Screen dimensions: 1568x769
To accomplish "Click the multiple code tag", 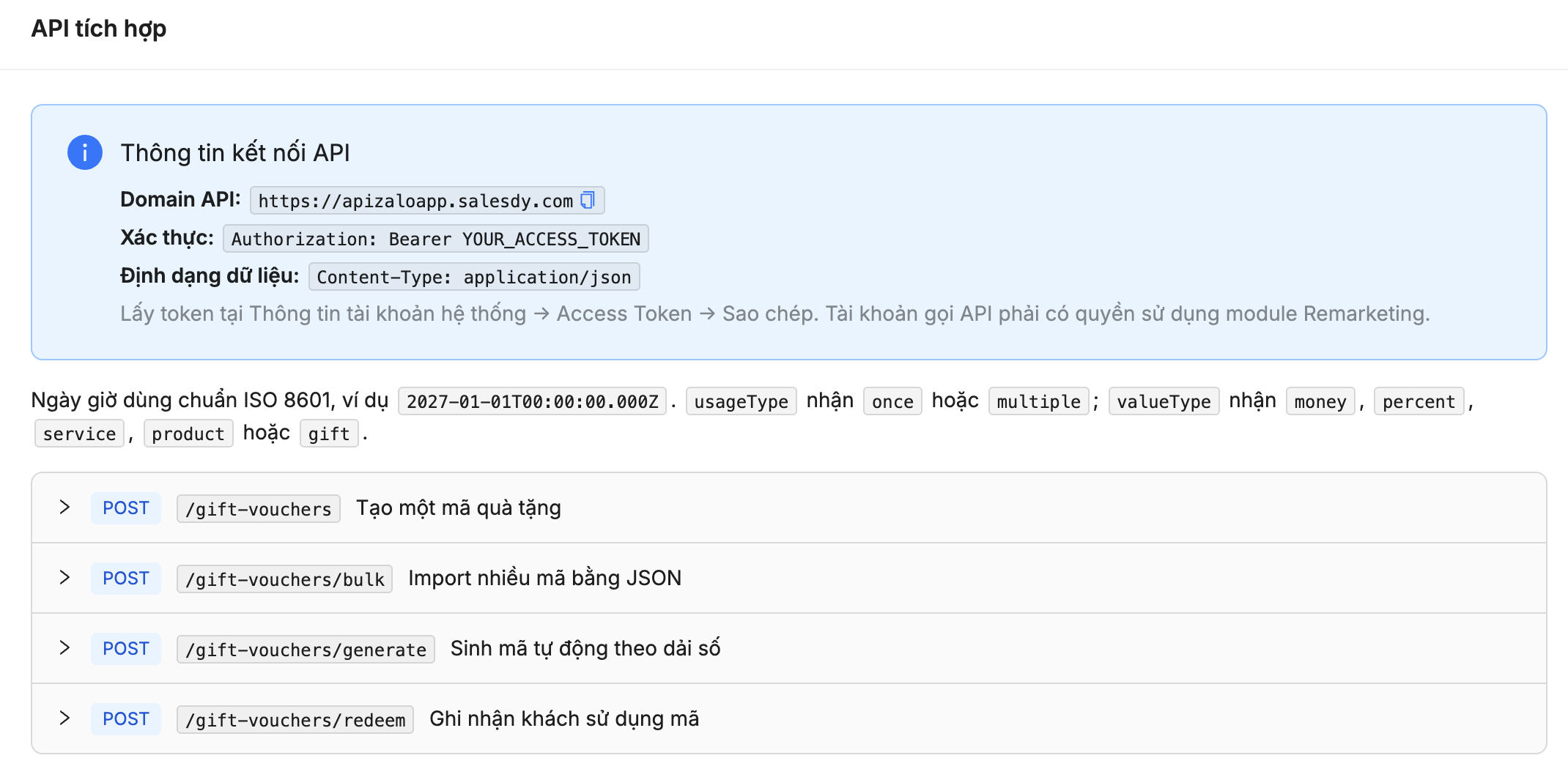I will [x=1039, y=401].
